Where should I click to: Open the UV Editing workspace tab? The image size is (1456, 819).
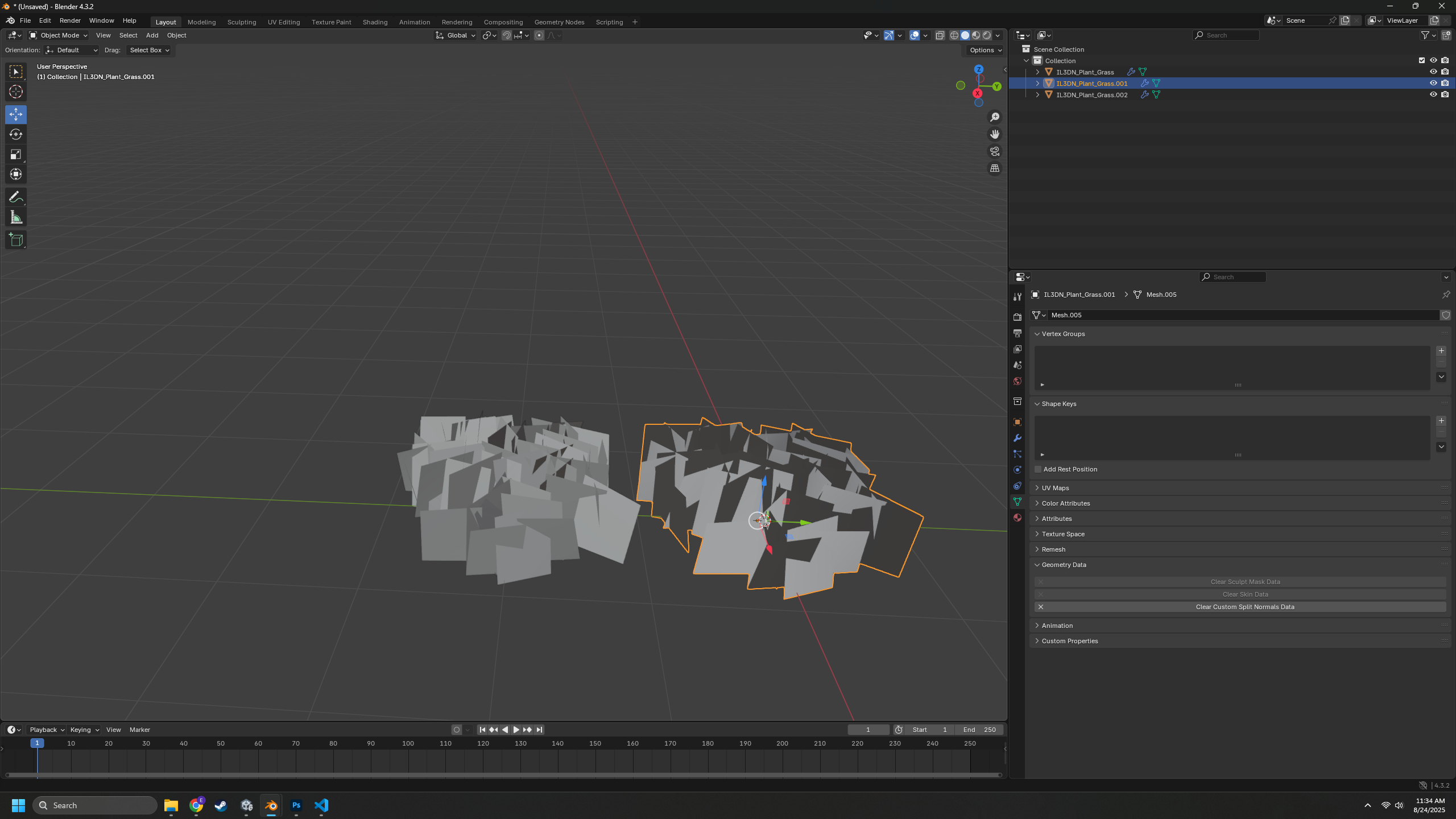284,22
